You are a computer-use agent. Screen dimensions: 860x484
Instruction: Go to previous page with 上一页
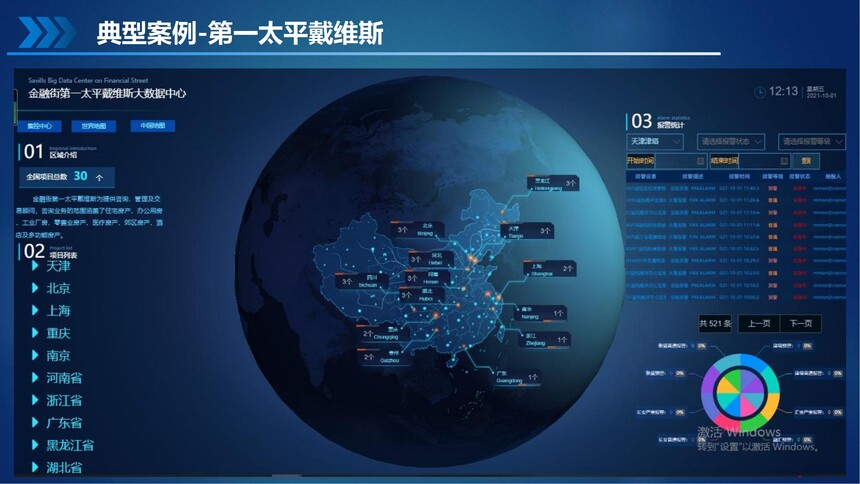click(759, 324)
